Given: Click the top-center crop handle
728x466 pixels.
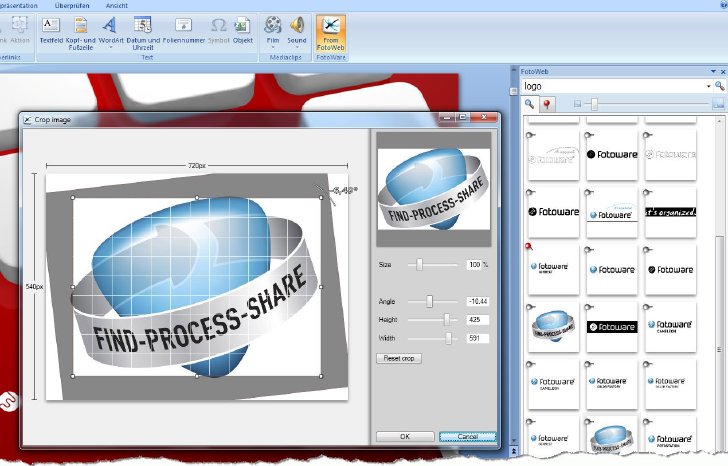Looking at the screenshot, I should pyautogui.click(x=197, y=198).
